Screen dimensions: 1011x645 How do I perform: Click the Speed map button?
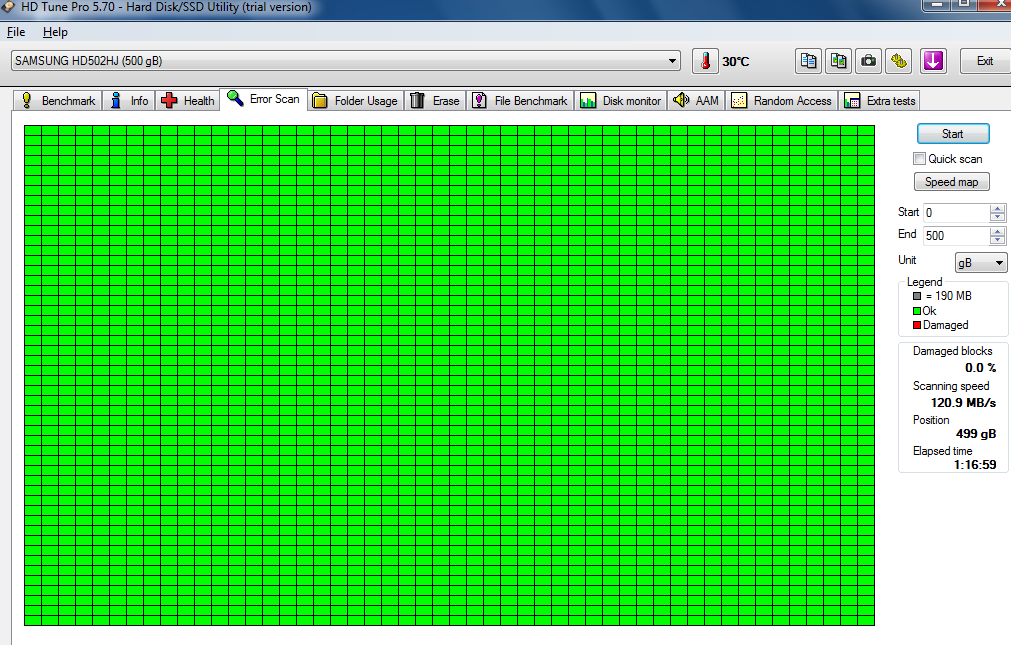coord(952,182)
